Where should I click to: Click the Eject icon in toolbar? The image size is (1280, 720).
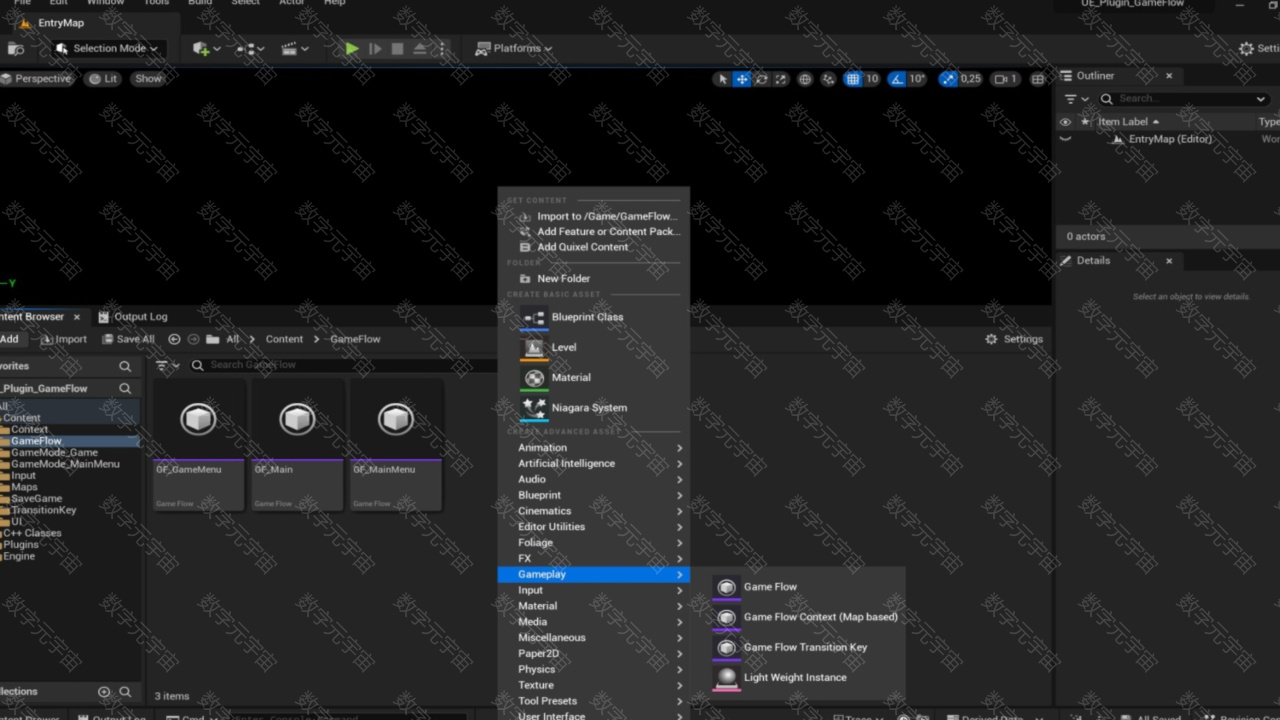pyautogui.click(x=420, y=48)
